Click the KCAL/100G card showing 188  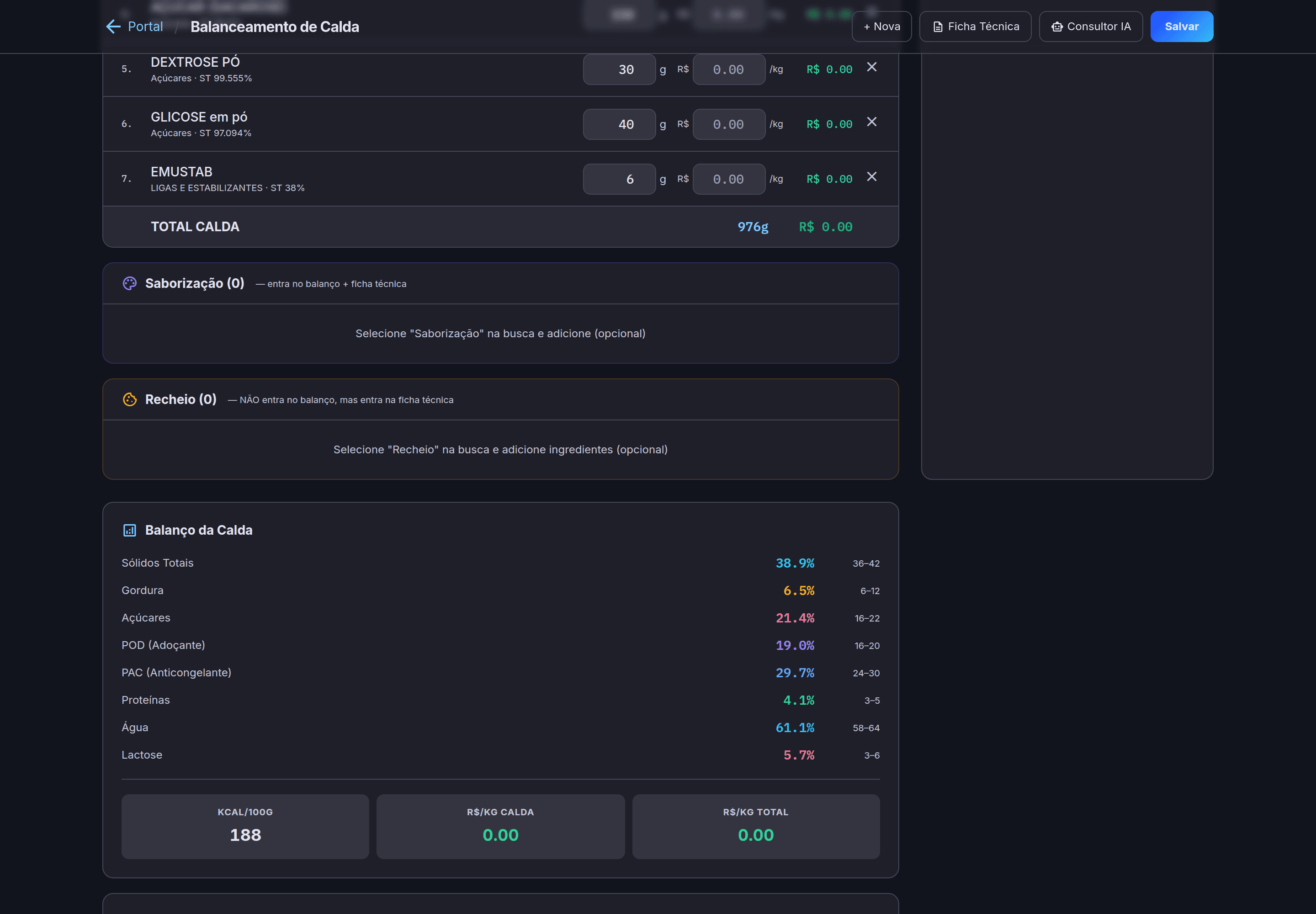click(x=245, y=826)
